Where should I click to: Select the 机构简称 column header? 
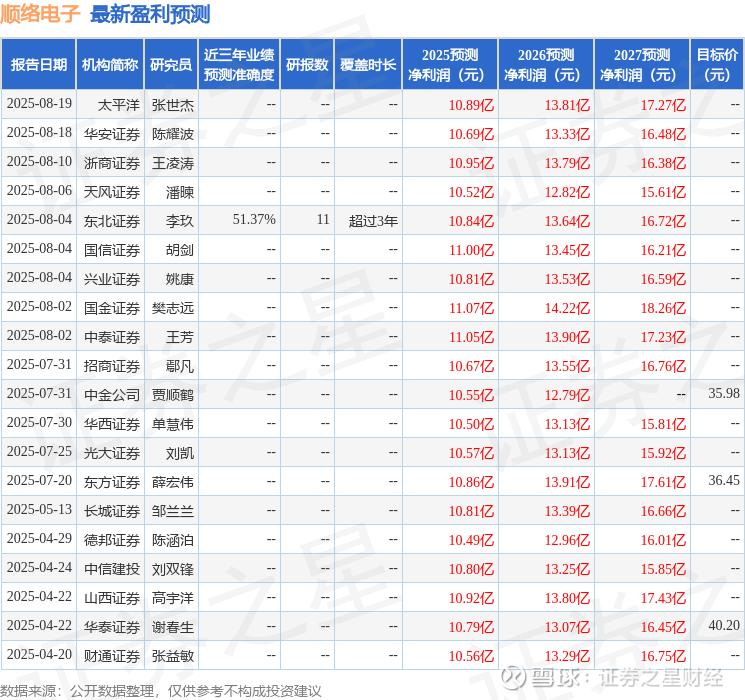pos(110,65)
